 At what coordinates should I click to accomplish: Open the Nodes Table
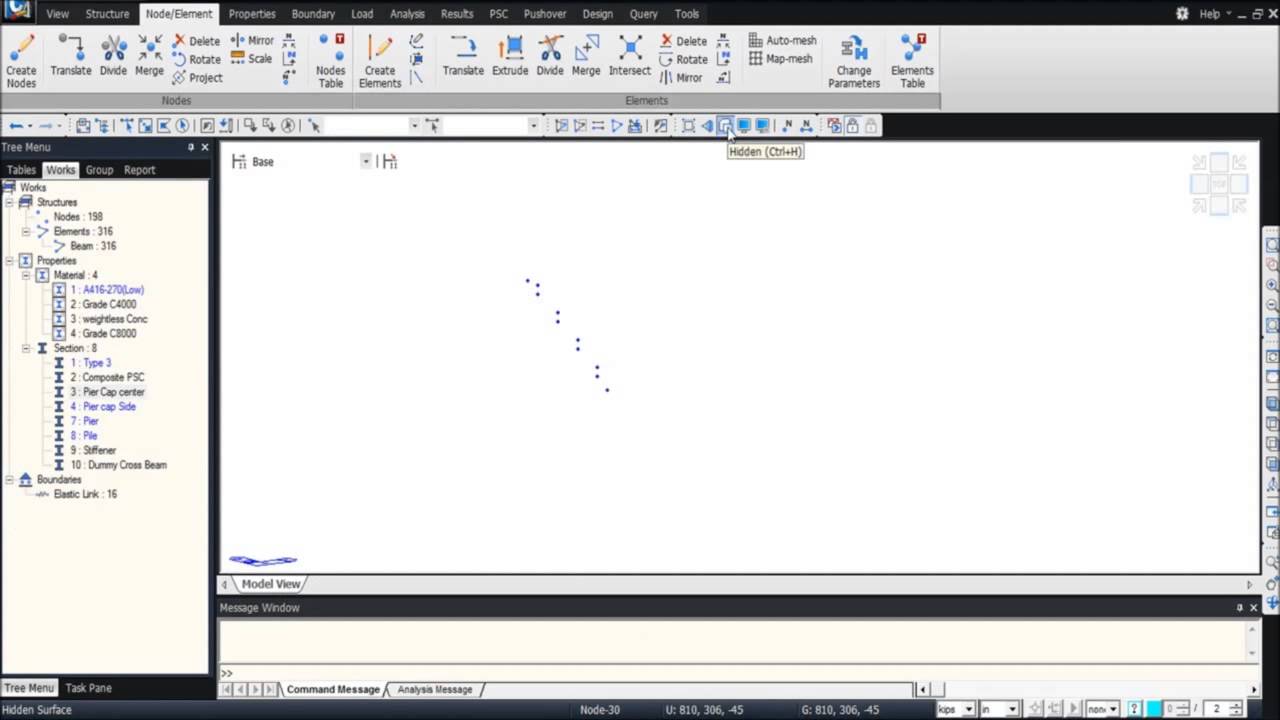point(330,61)
